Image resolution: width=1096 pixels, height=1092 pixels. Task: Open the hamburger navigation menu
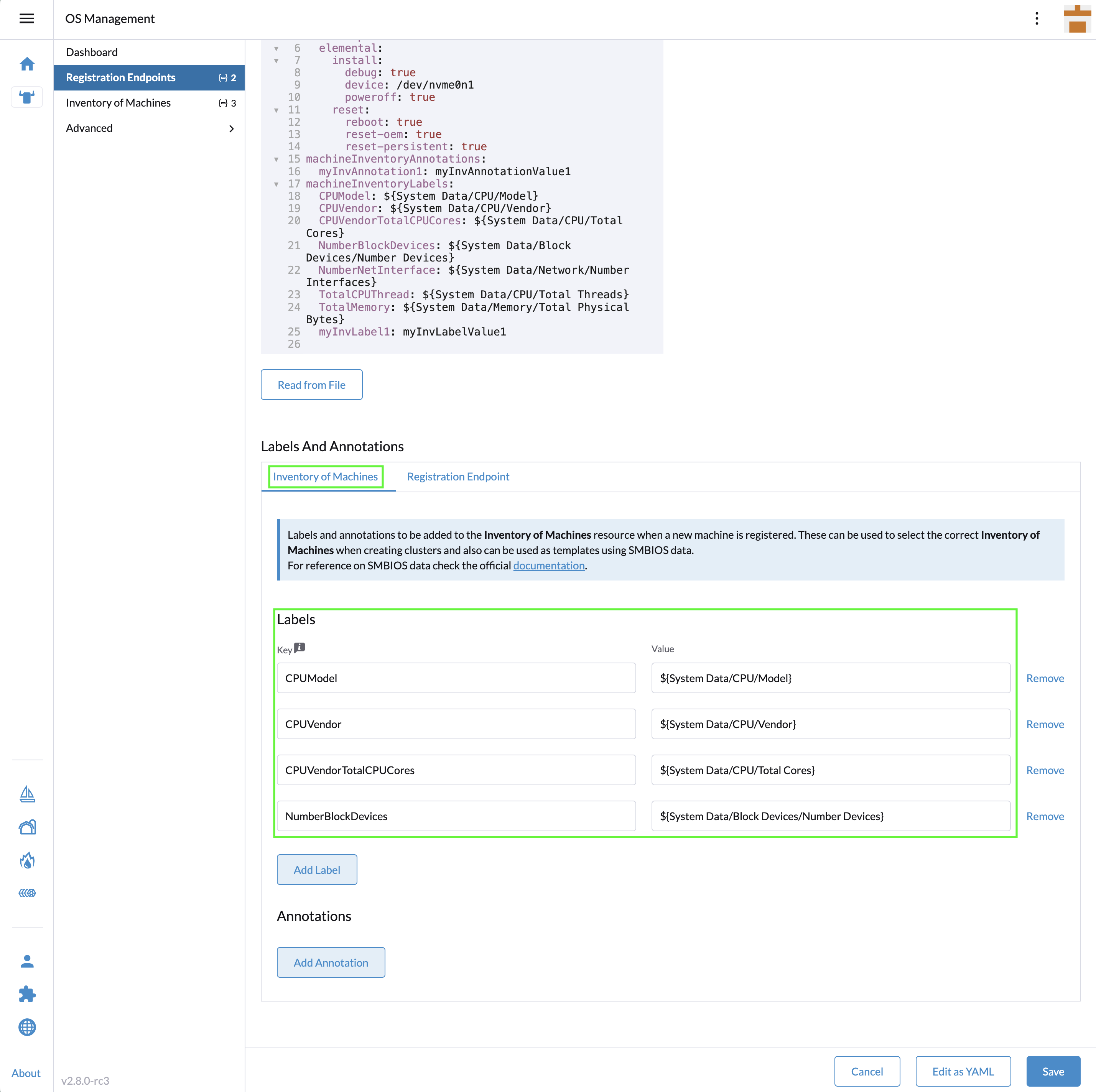pos(27,19)
